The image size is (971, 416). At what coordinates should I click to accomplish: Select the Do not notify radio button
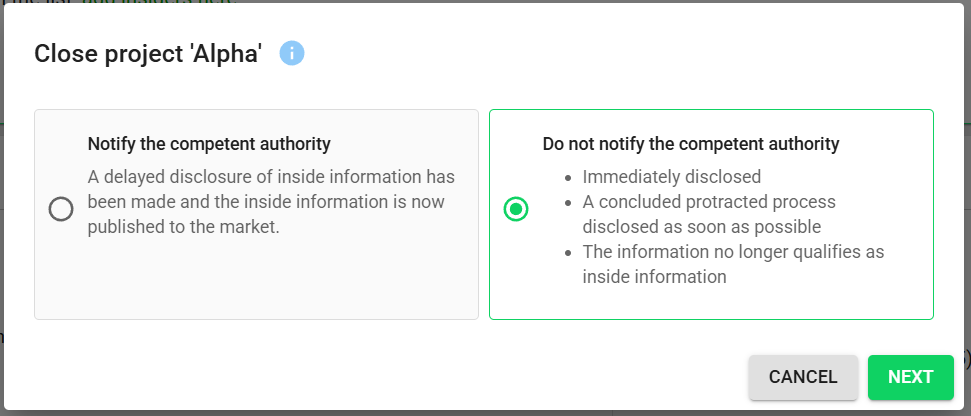point(516,209)
